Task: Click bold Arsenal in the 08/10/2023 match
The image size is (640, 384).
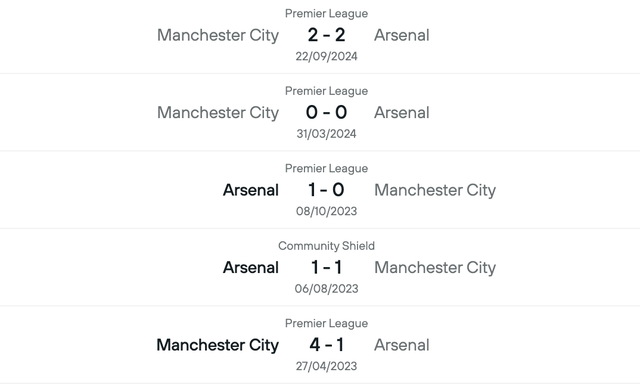Action: click(x=251, y=190)
